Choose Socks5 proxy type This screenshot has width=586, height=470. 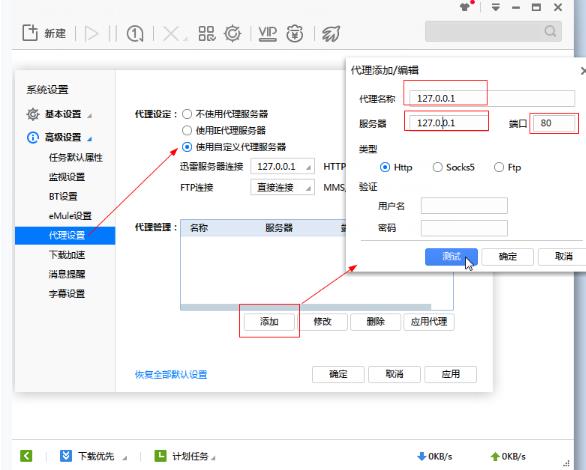(437, 167)
